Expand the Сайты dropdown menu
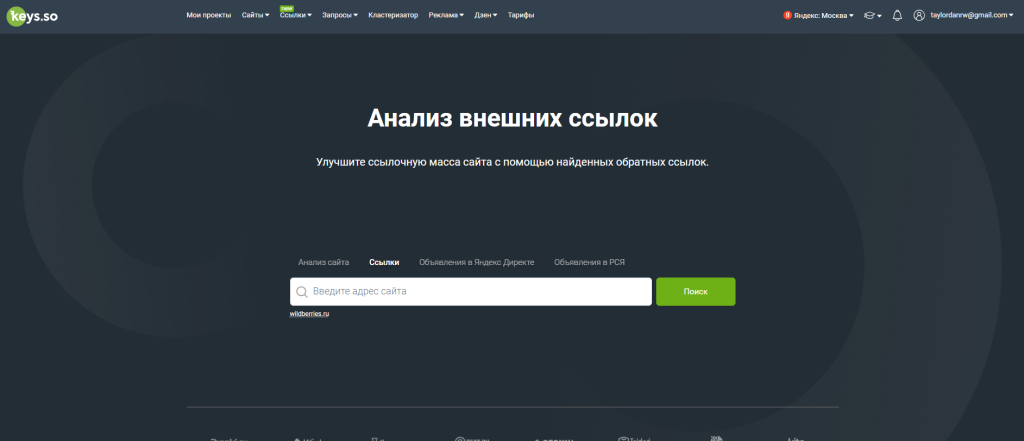 255,15
